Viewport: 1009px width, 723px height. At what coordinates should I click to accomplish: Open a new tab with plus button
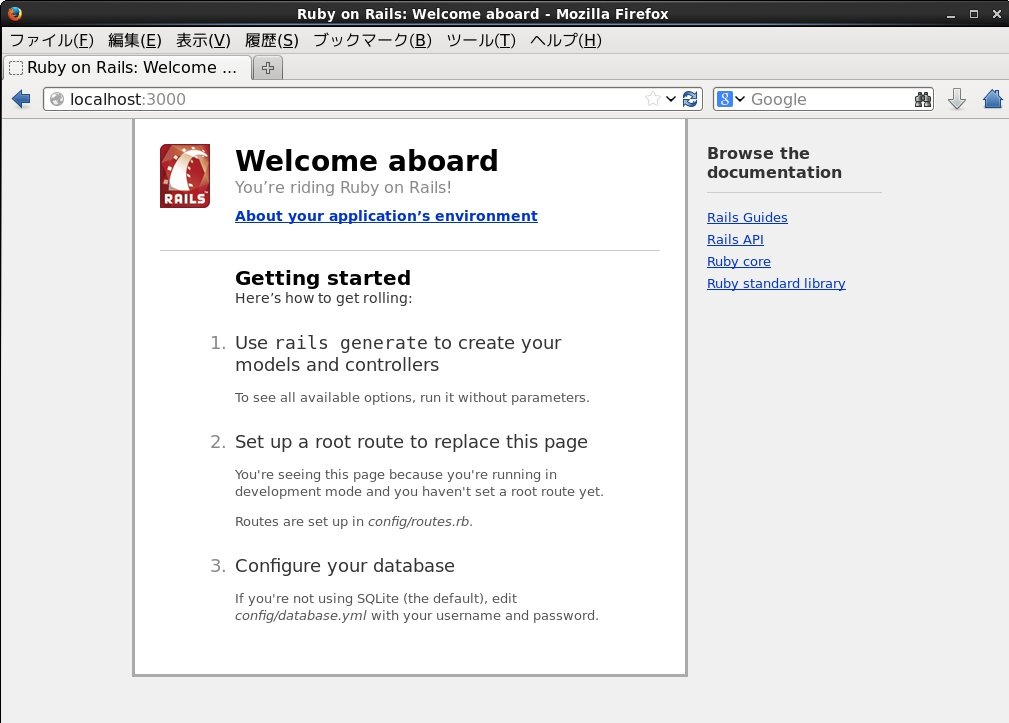tap(268, 68)
